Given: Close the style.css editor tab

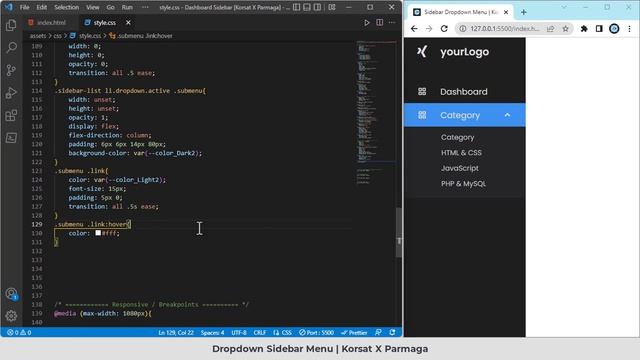Looking at the screenshot, I should coord(128,23).
